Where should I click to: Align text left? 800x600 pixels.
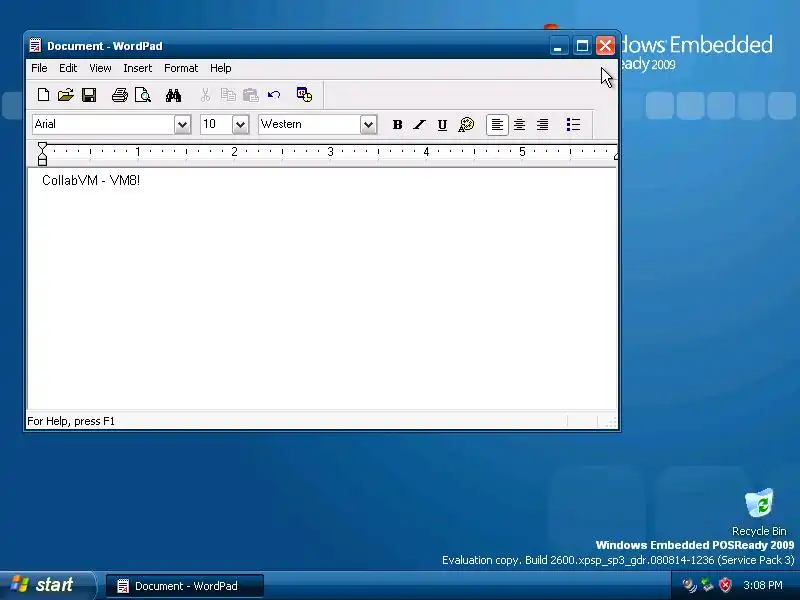click(x=497, y=124)
